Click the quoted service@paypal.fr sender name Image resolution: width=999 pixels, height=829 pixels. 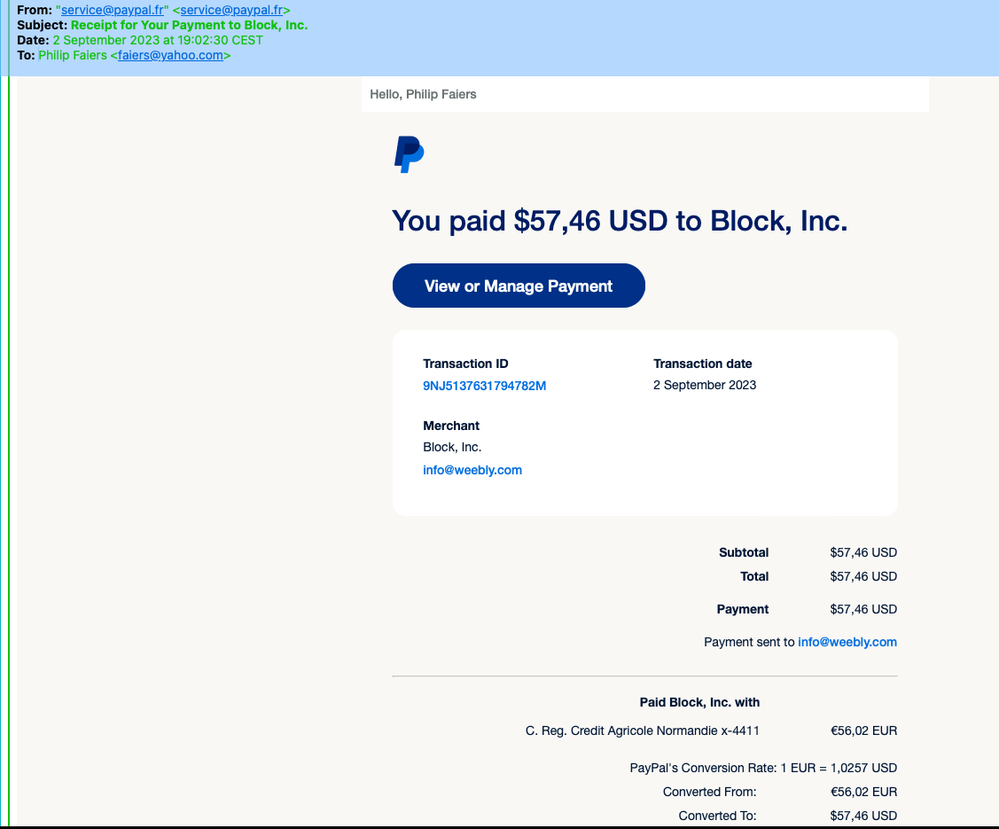[111, 10]
